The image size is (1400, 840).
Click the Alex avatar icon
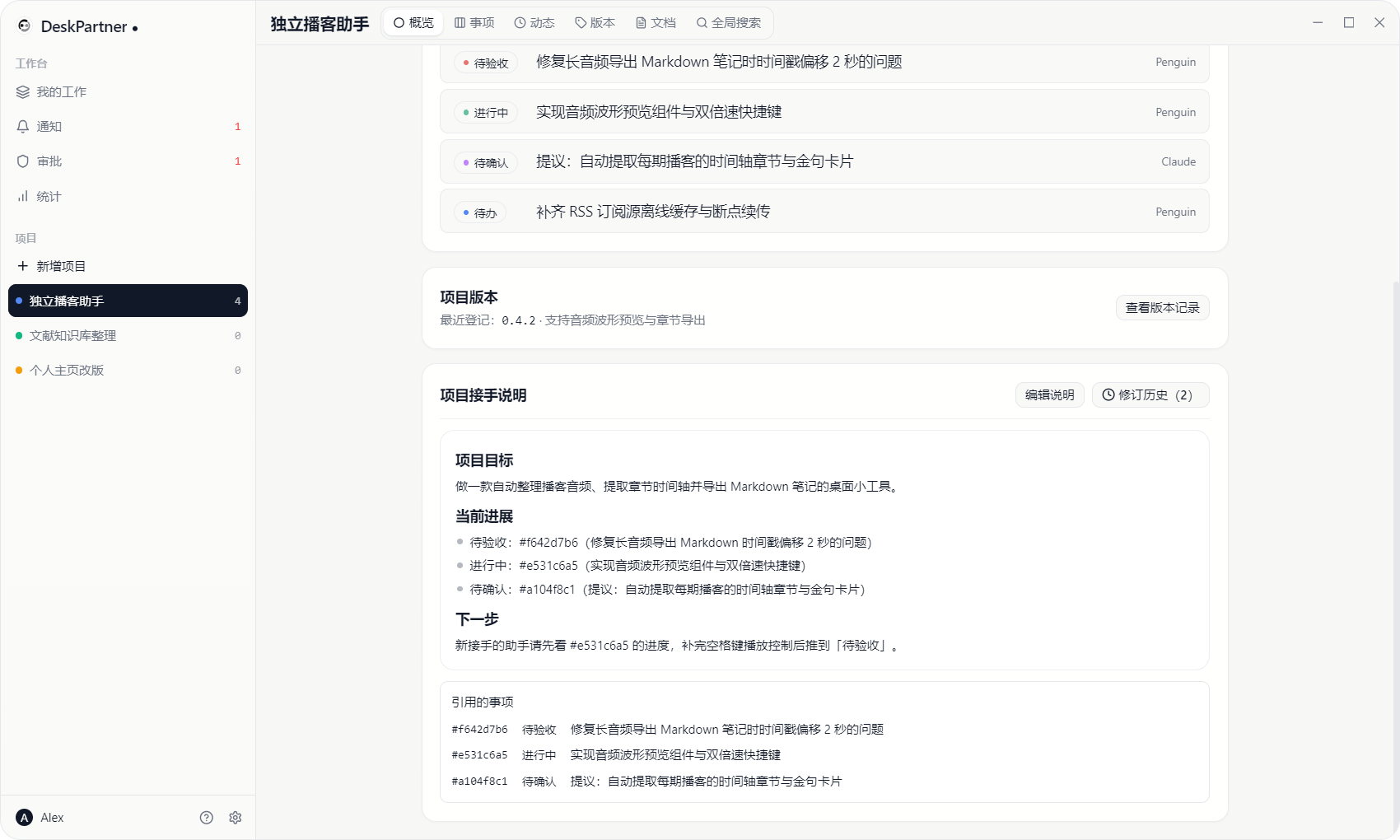tap(25, 818)
